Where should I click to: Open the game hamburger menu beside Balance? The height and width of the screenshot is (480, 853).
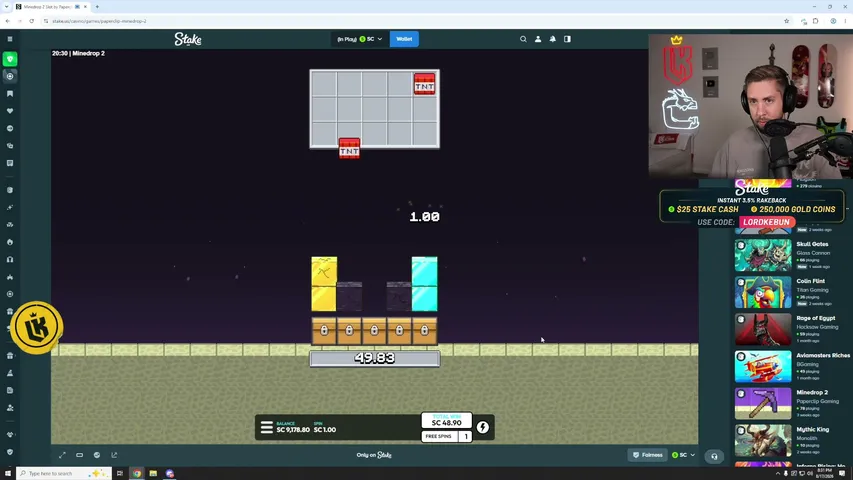(x=266, y=427)
